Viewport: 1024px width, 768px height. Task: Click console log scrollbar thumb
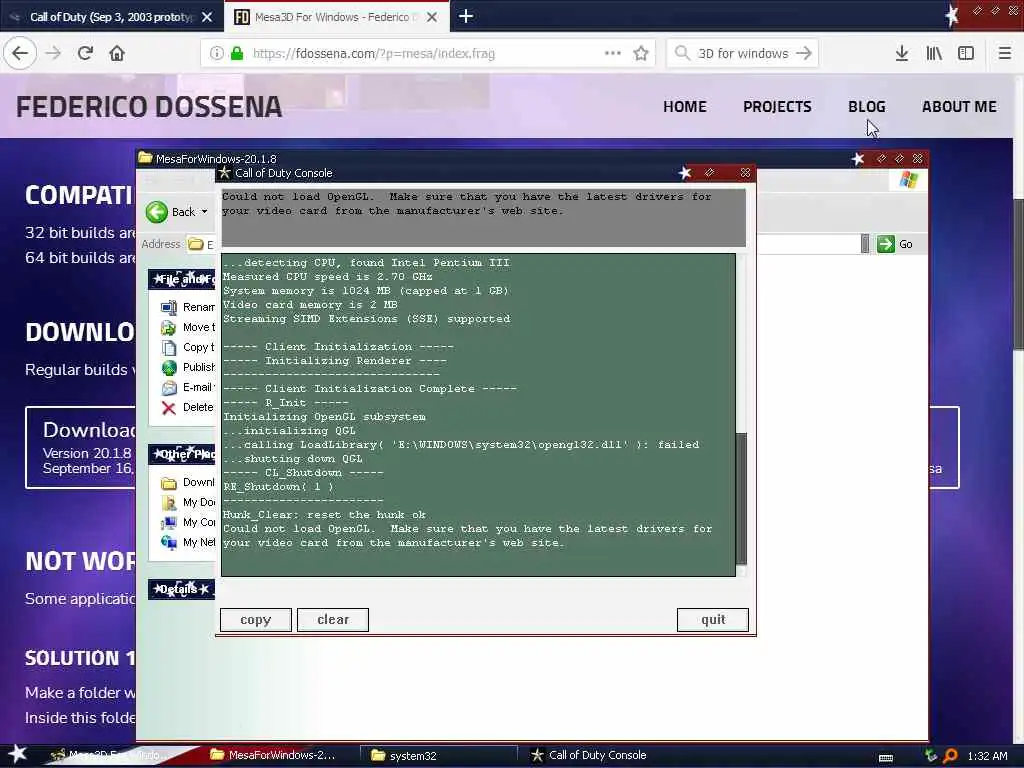pyautogui.click(x=741, y=498)
